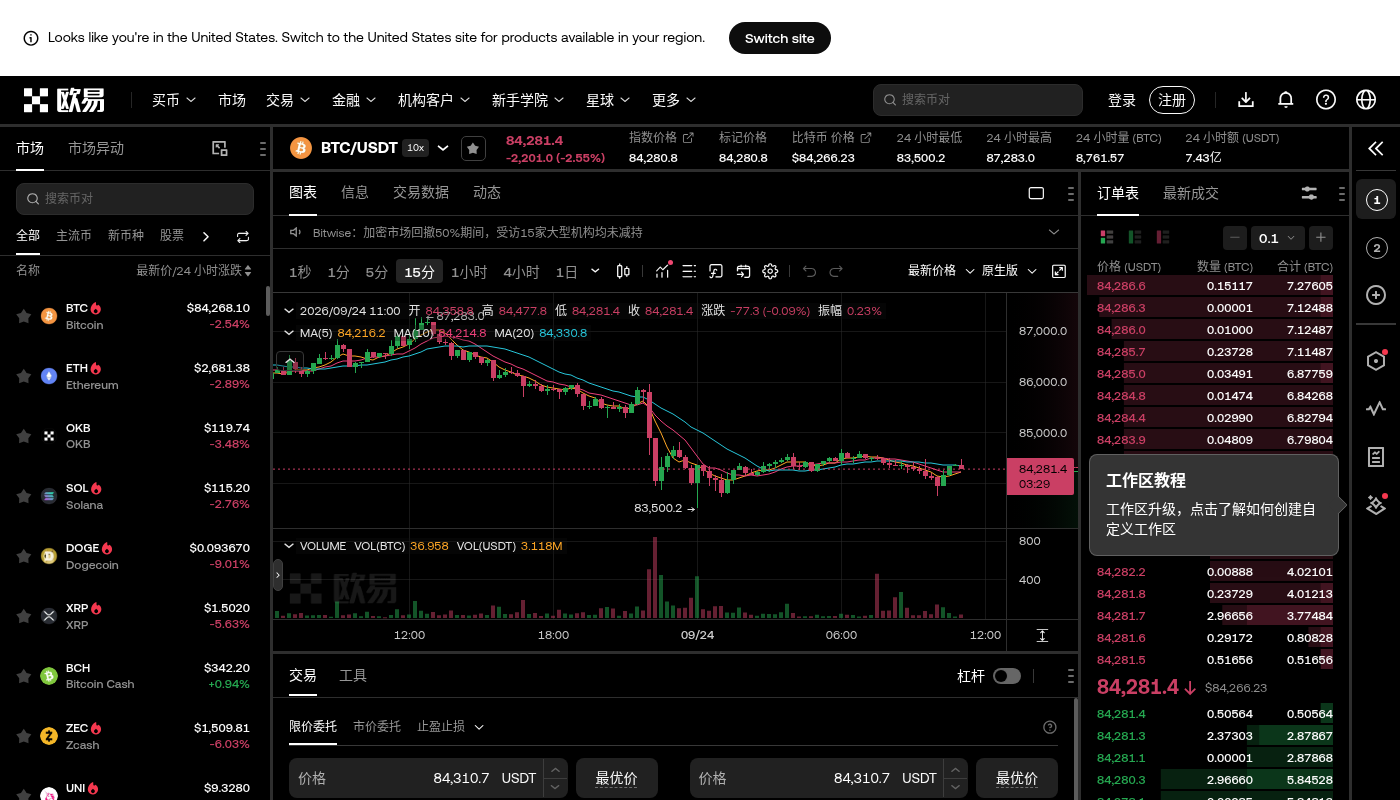
Task: Click the swap icon in market filters
Action: point(243,237)
